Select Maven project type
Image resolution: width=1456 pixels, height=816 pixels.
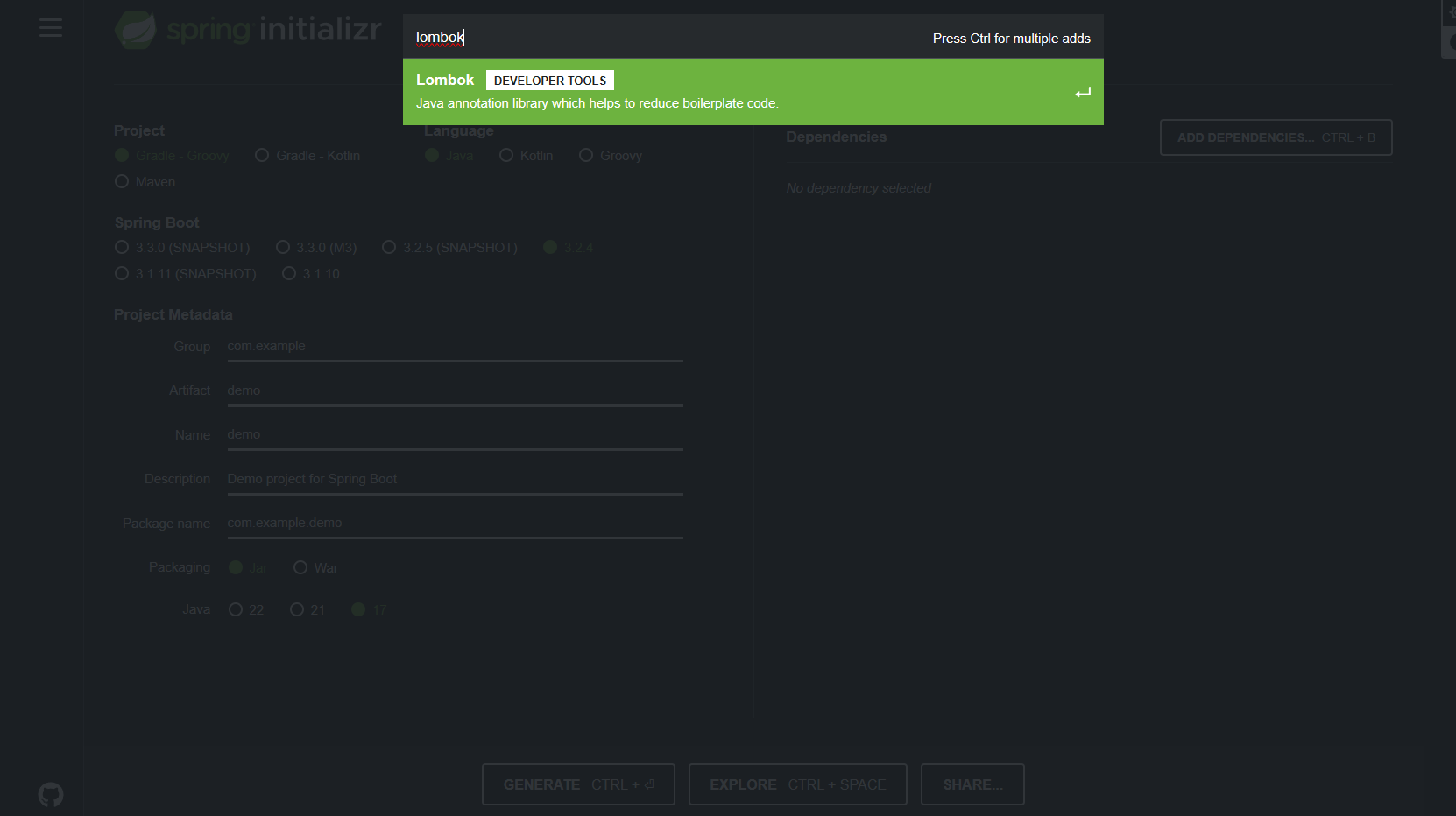145,181
